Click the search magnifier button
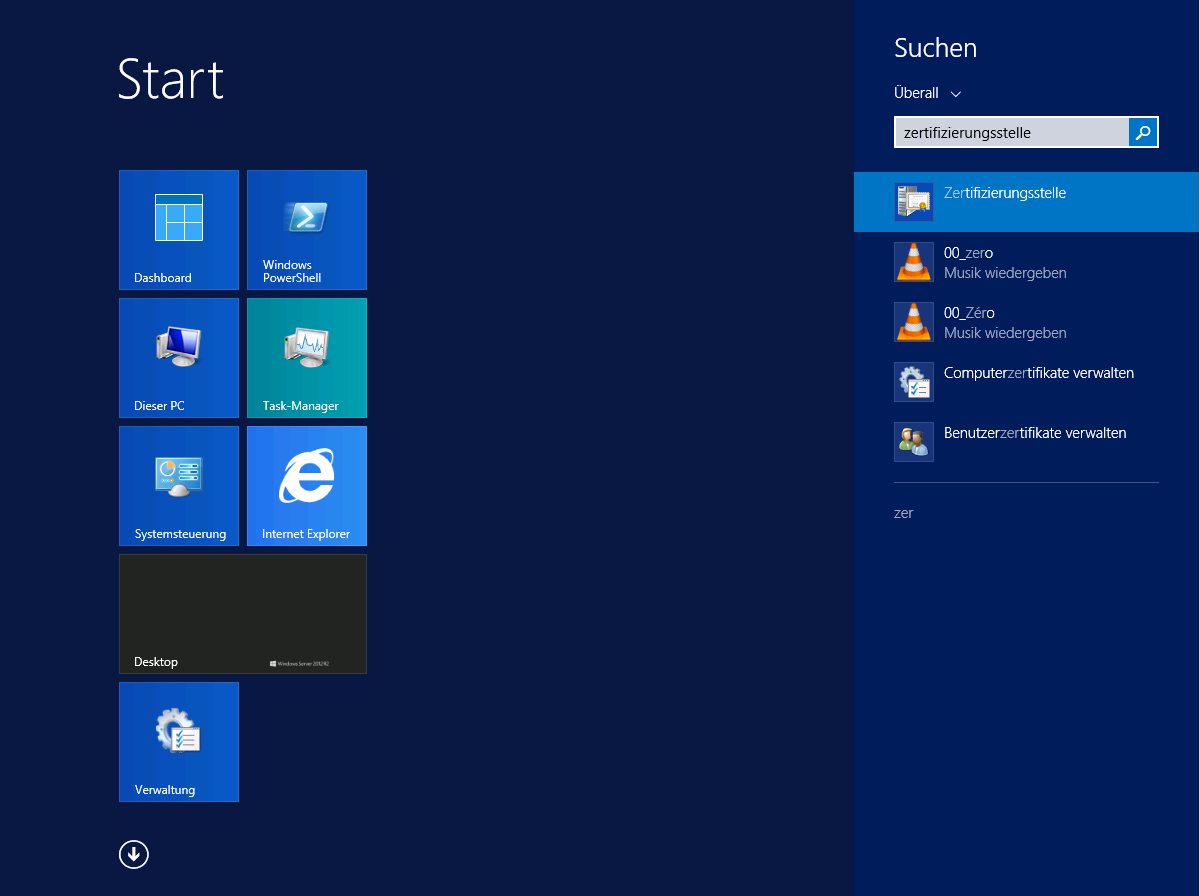The width and height of the screenshot is (1200, 896). [x=1143, y=132]
